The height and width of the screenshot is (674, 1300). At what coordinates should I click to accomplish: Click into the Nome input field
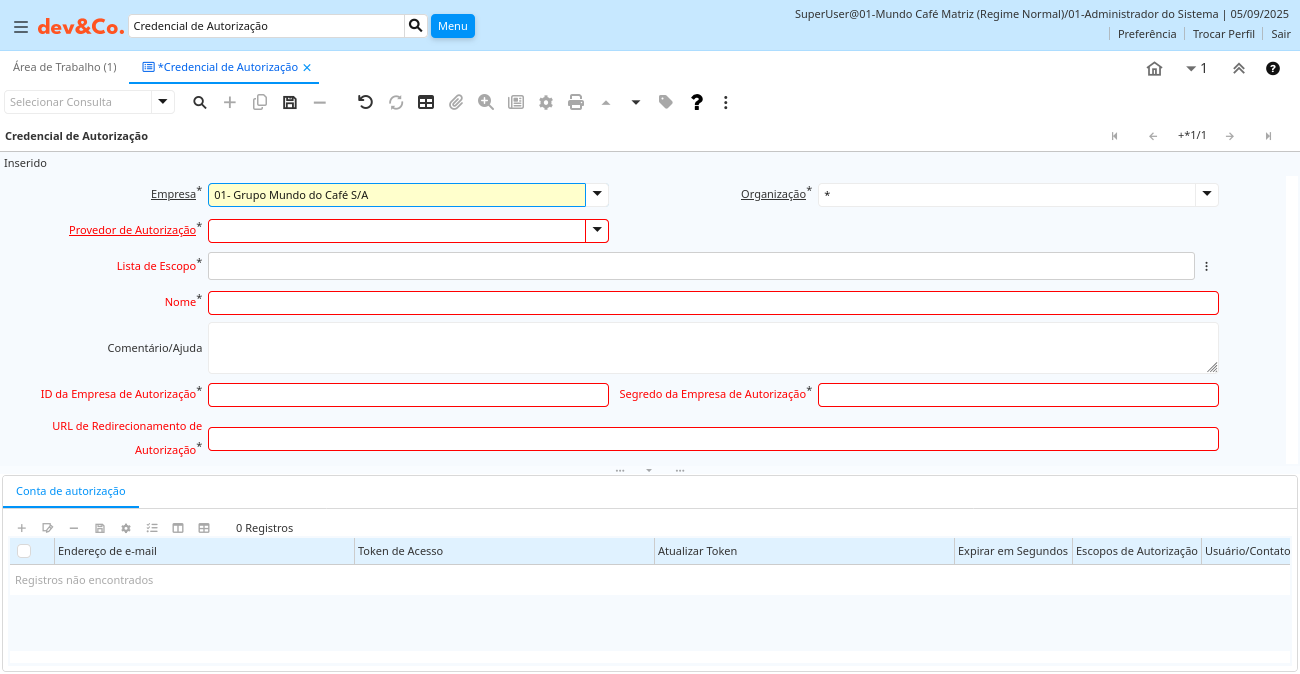click(713, 303)
